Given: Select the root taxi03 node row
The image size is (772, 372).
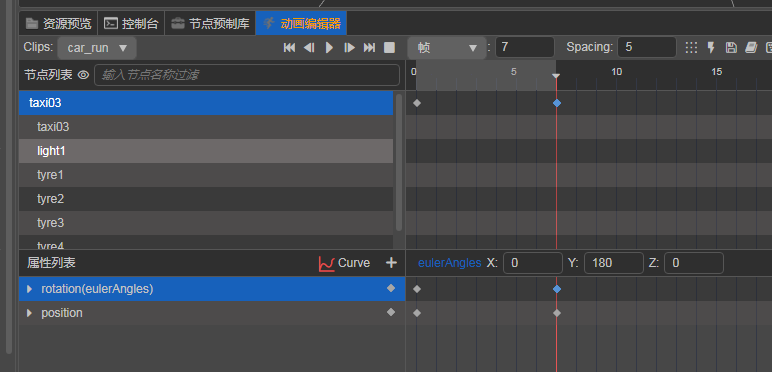Looking at the screenshot, I should [206, 103].
